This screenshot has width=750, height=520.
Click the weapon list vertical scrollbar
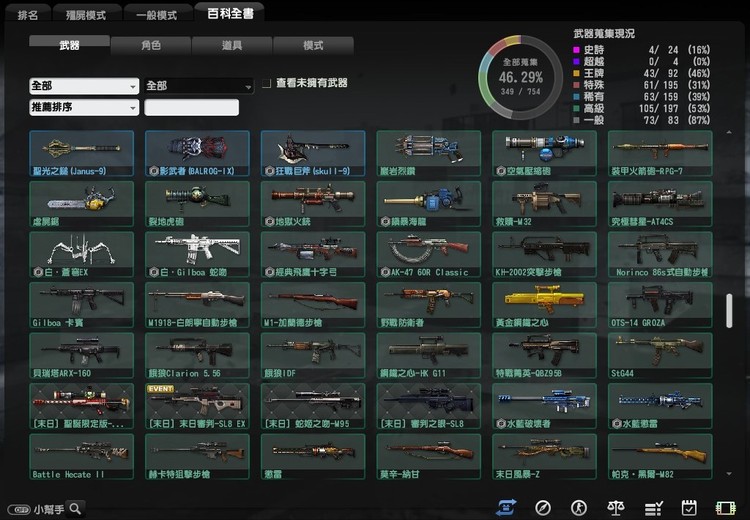(728, 311)
